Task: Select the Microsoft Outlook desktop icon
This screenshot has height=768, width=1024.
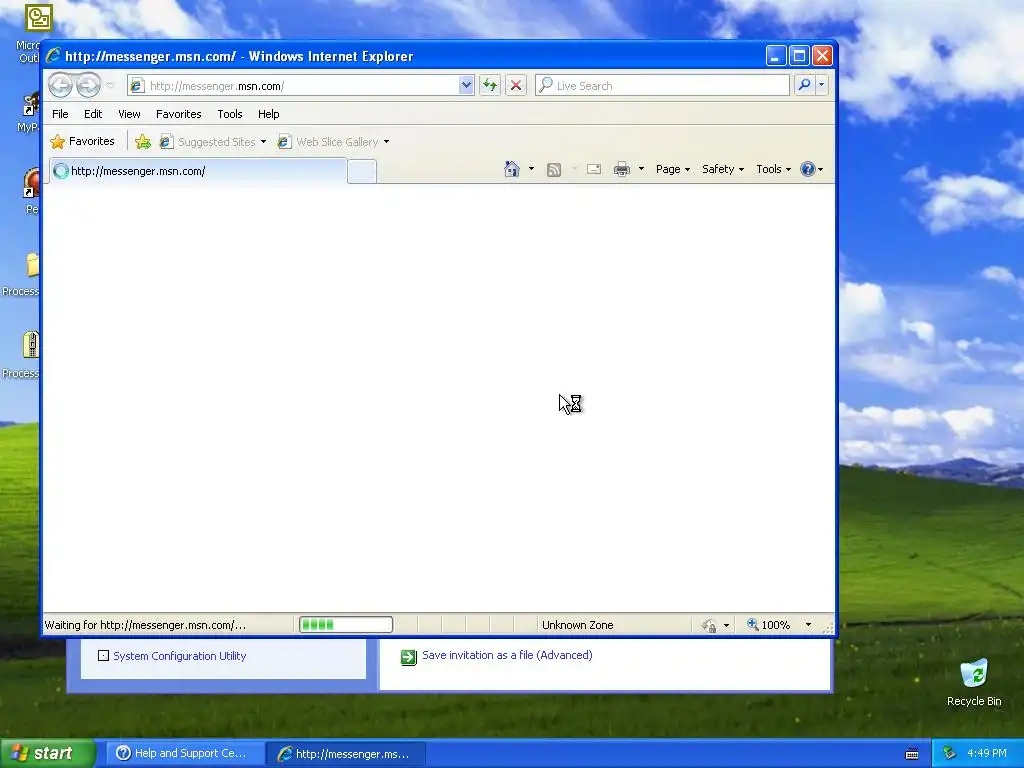Action: pos(31,33)
